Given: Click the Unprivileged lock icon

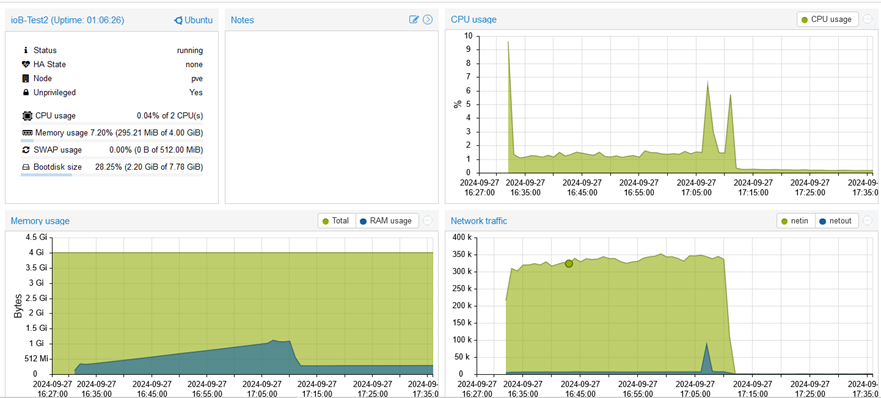Looking at the screenshot, I should (x=25, y=92).
